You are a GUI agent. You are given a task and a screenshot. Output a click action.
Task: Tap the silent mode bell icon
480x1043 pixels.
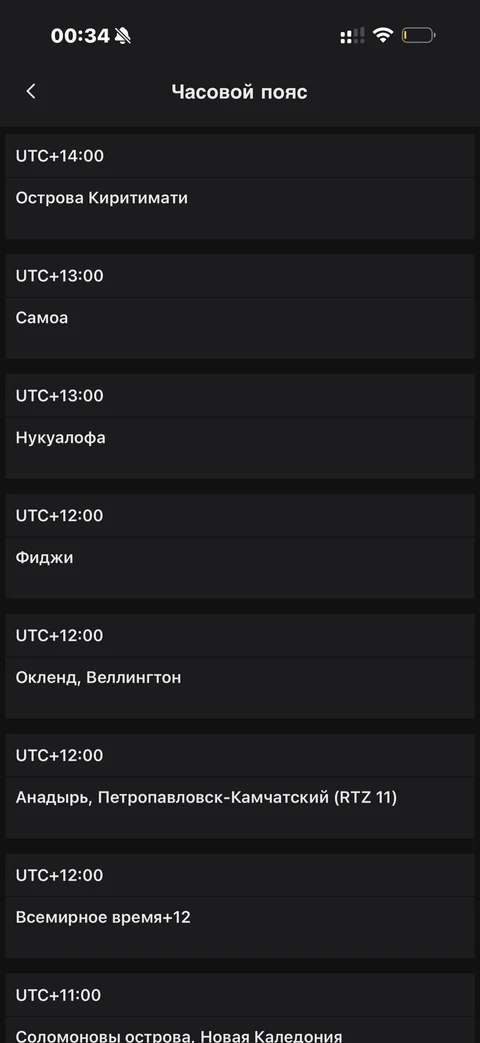pos(122,36)
